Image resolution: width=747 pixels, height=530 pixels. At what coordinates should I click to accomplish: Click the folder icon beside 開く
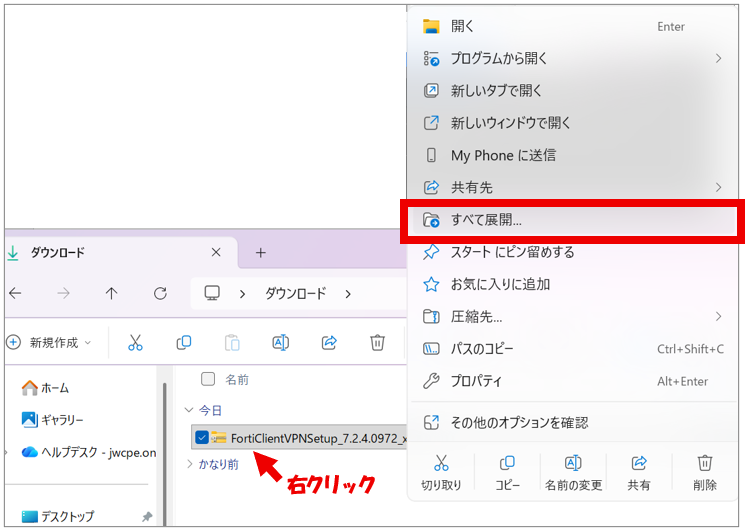coord(431,26)
